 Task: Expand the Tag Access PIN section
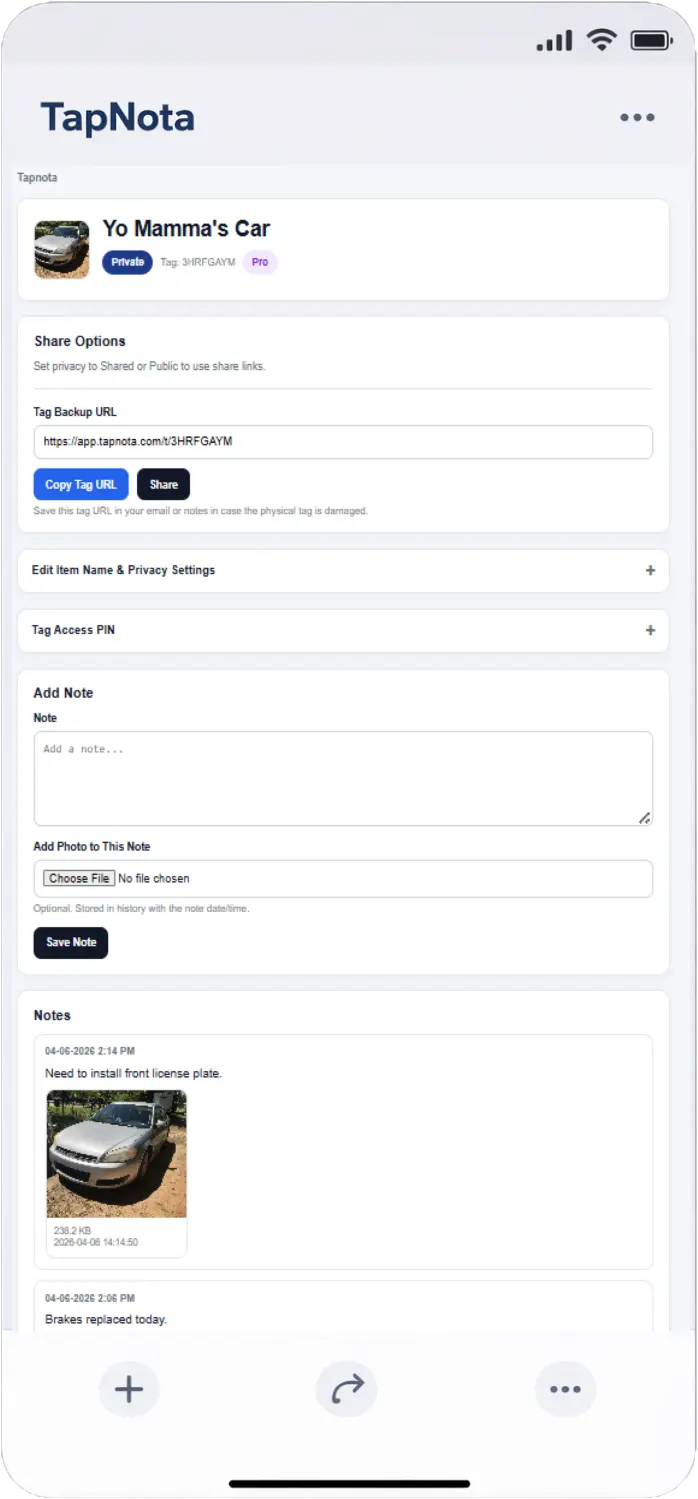[343, 630]
